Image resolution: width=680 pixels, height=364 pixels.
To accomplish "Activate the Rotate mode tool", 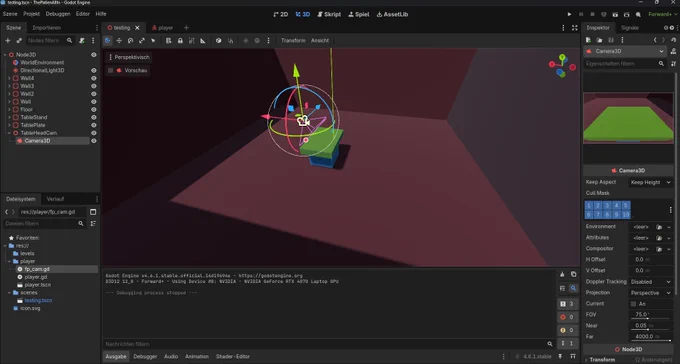I will [x=131, y=40].
